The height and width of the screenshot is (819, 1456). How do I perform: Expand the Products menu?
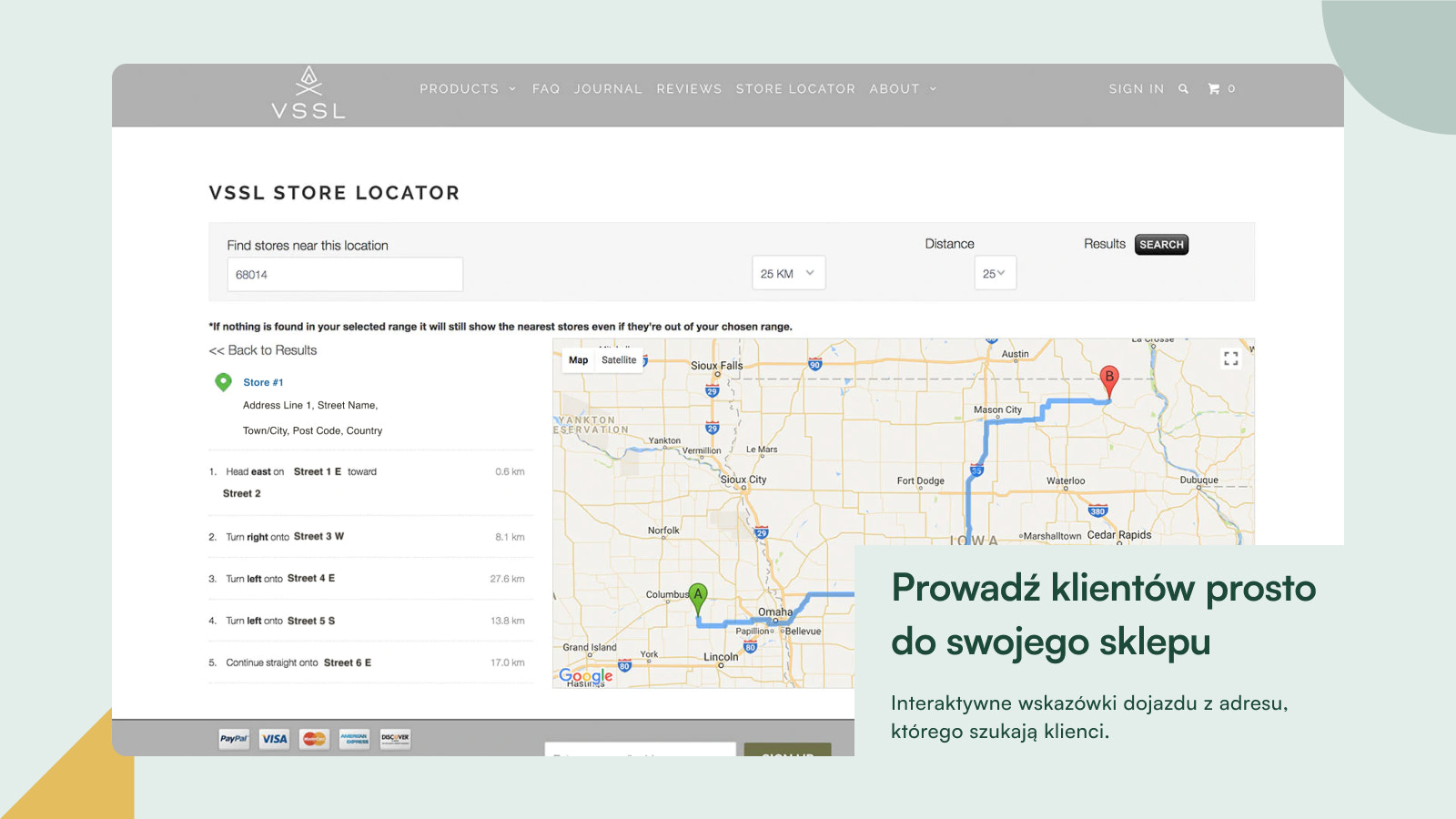pyautogui.click(x=468, y=89)
